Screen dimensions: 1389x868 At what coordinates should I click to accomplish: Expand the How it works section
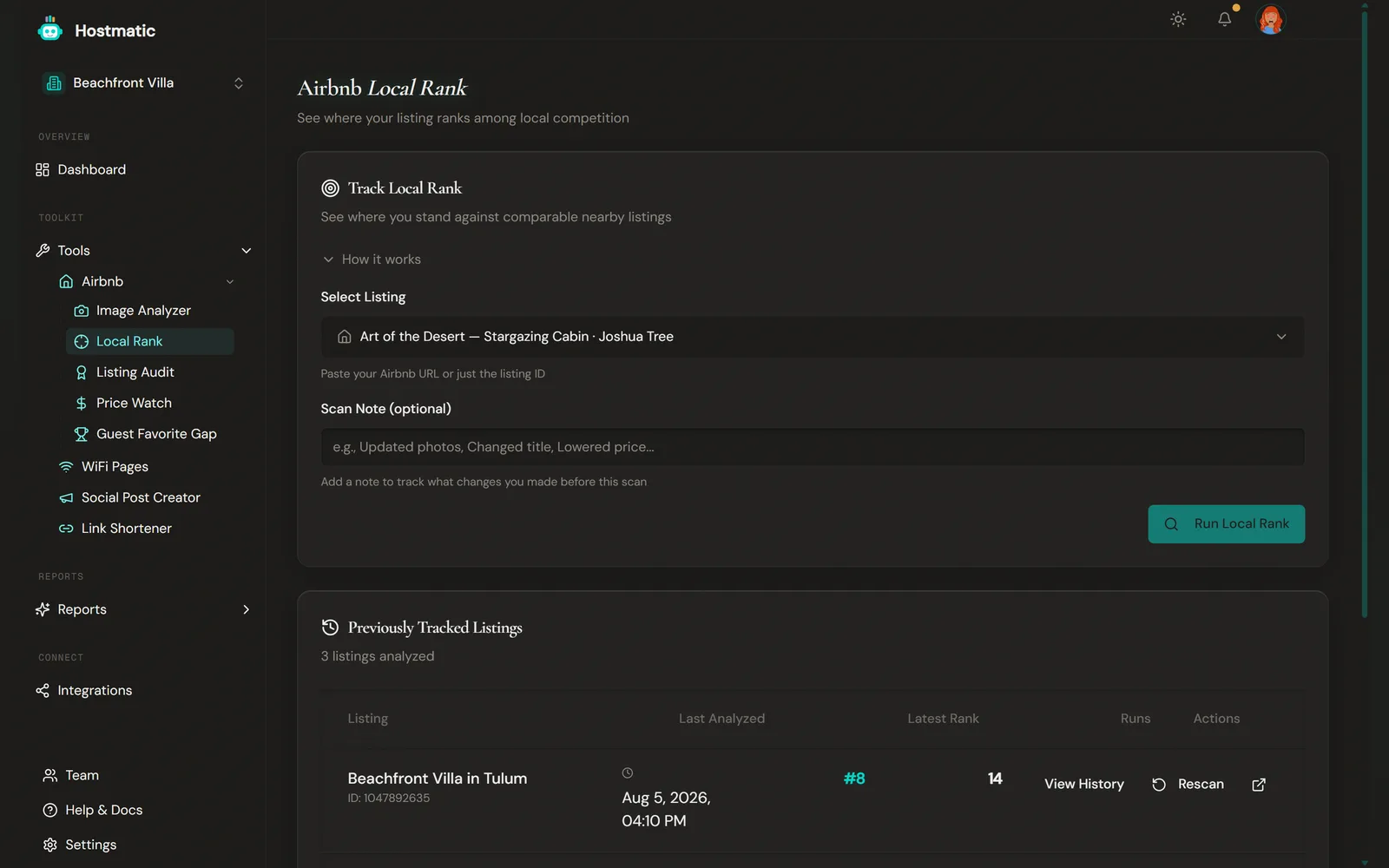(x=372, y=260)
